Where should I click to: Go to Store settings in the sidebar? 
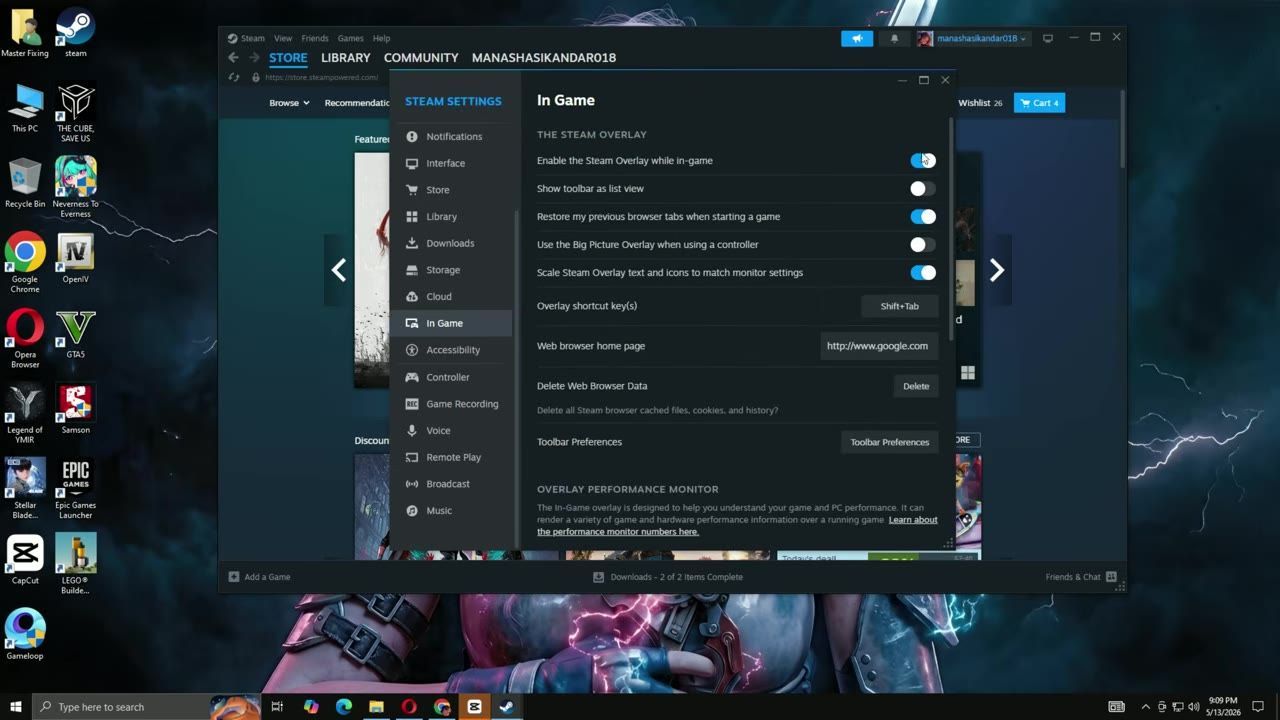(x=438, y=190)
